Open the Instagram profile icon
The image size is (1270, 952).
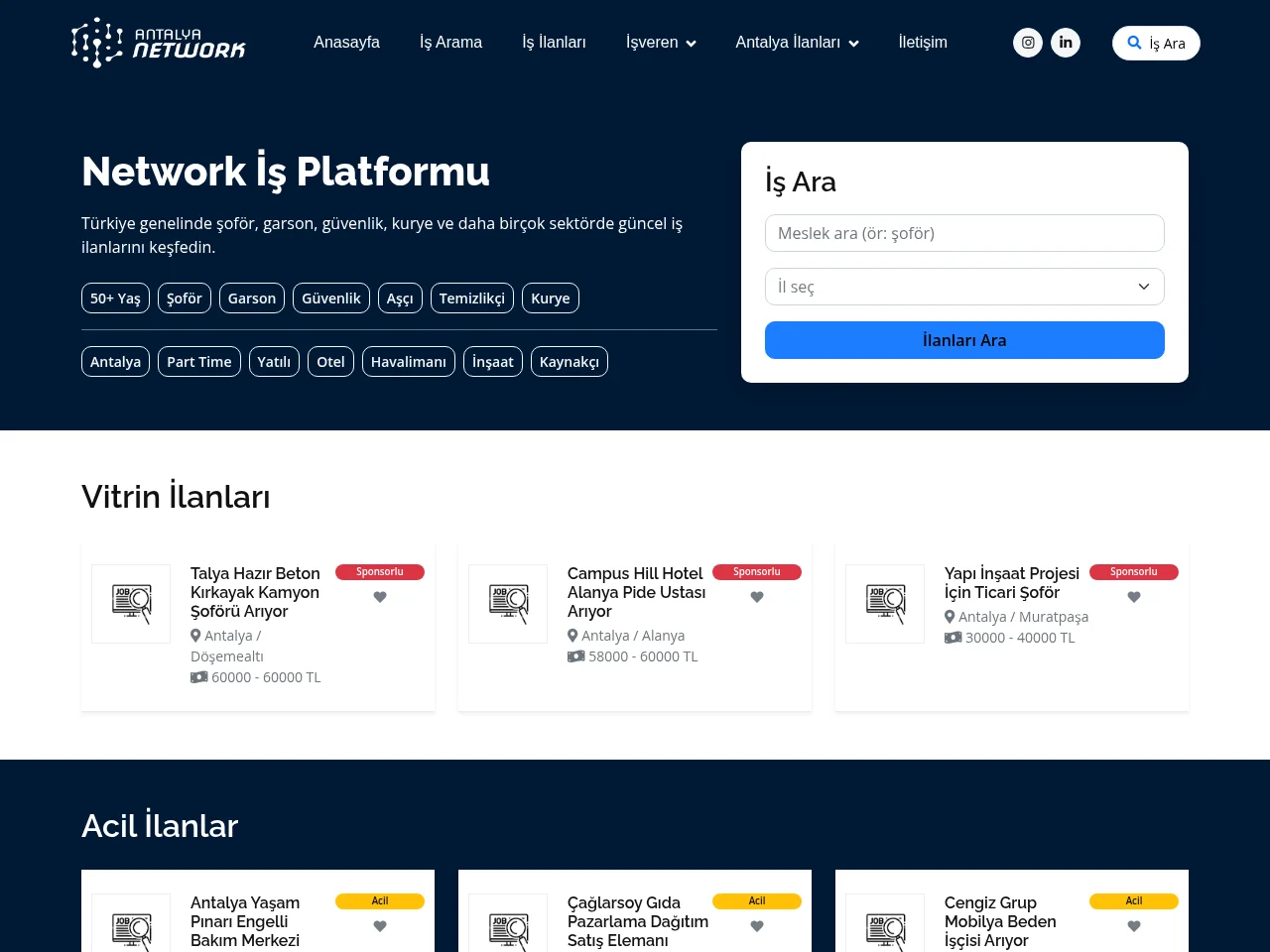pyautogui.click(x=1028, y=43)
